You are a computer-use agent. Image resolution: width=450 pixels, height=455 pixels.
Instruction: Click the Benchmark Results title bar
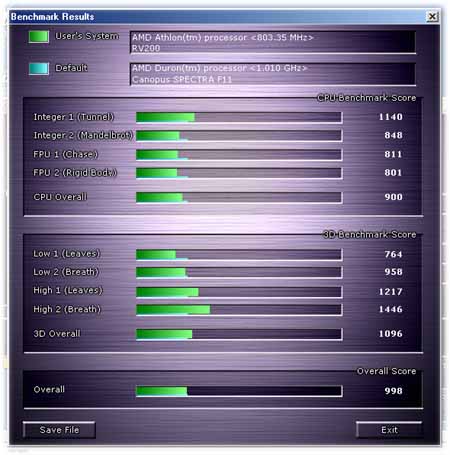[217, 16]
